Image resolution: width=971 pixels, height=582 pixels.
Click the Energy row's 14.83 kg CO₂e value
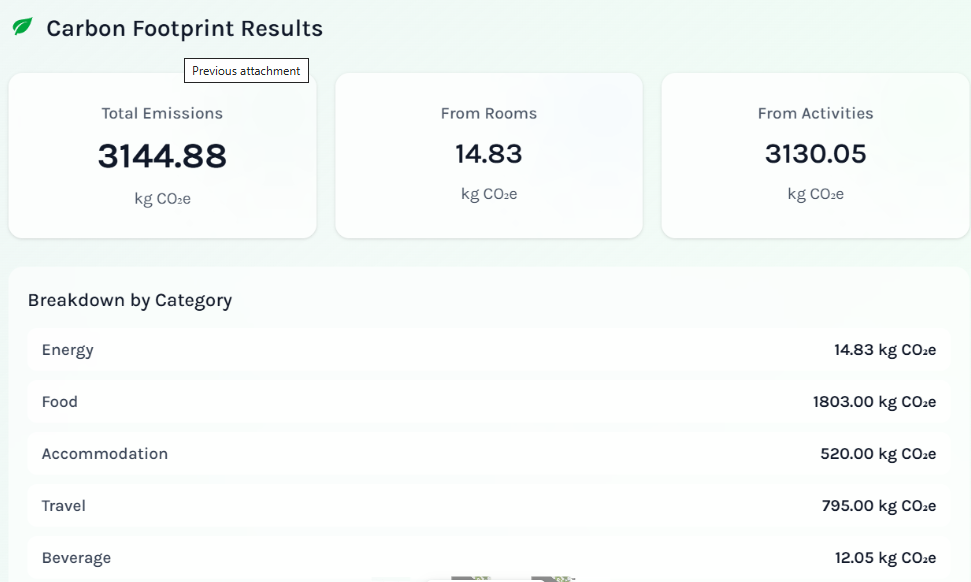pyautogui.click(x=885, y=350)
